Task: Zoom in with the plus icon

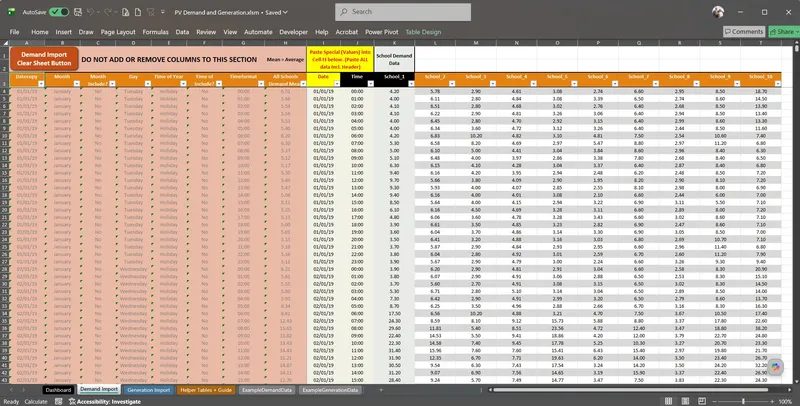Action: point(772,402)
